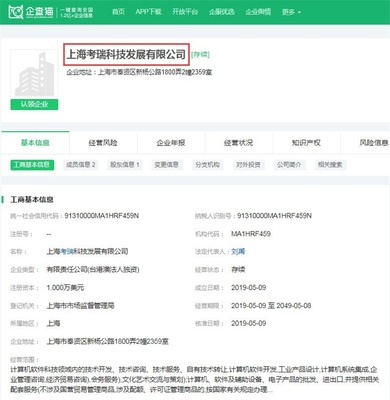Select company type 有限责任公司(台港澳法人独资)
Viewport: 390px width, 400px height.
pos(93,270)
